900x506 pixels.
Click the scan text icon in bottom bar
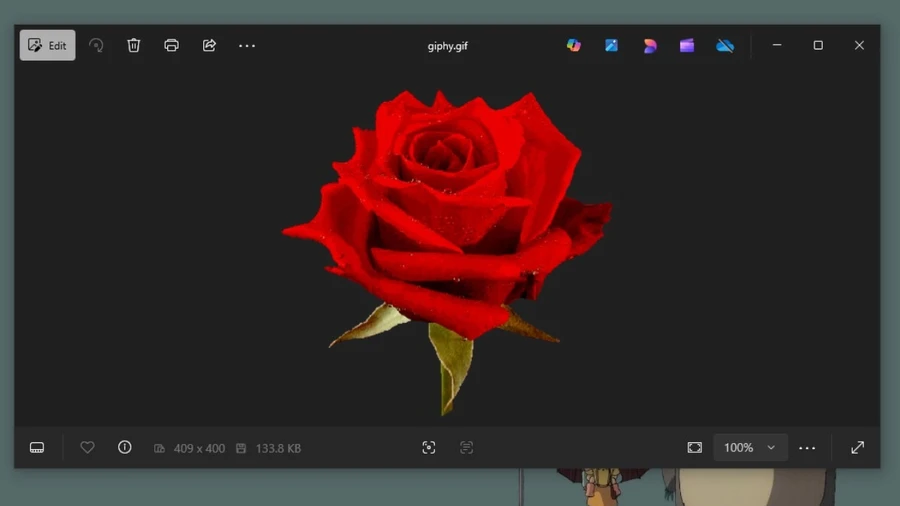click(467, 447)
